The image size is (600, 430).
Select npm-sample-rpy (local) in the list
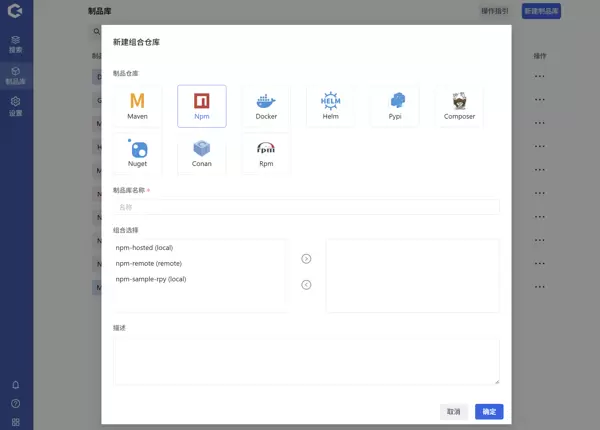coord(151,279)
